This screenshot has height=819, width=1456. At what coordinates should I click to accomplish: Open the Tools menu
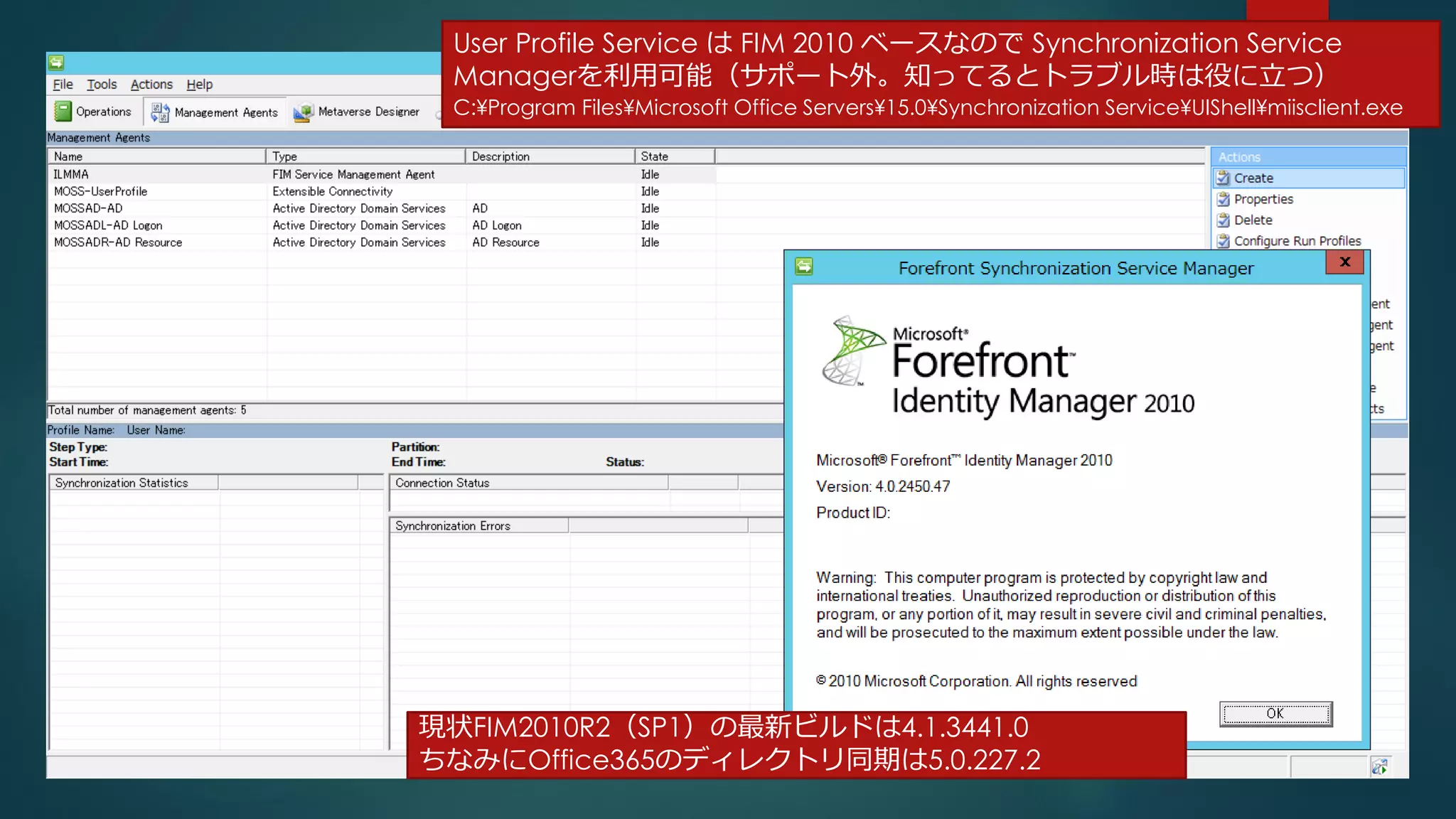[x=102, y=85]
